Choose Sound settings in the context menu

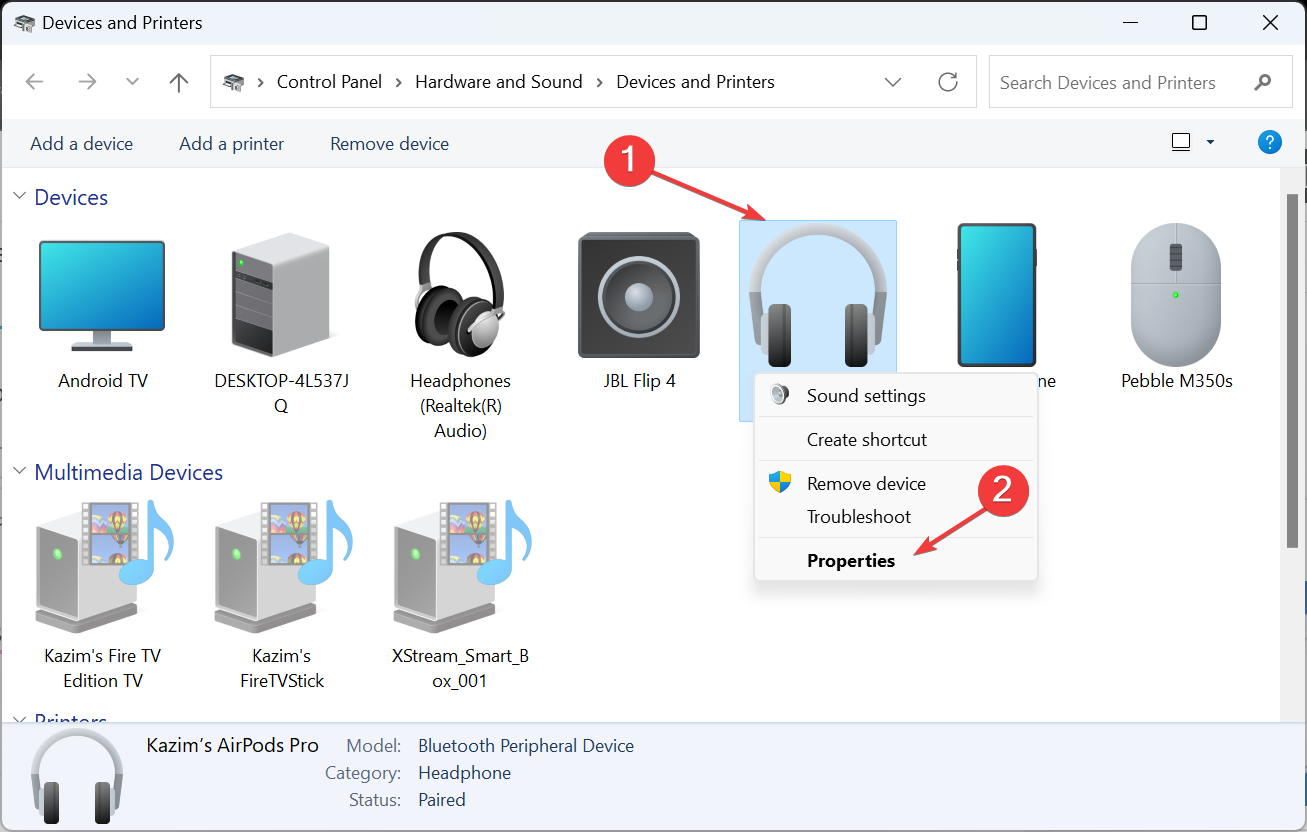866,395
